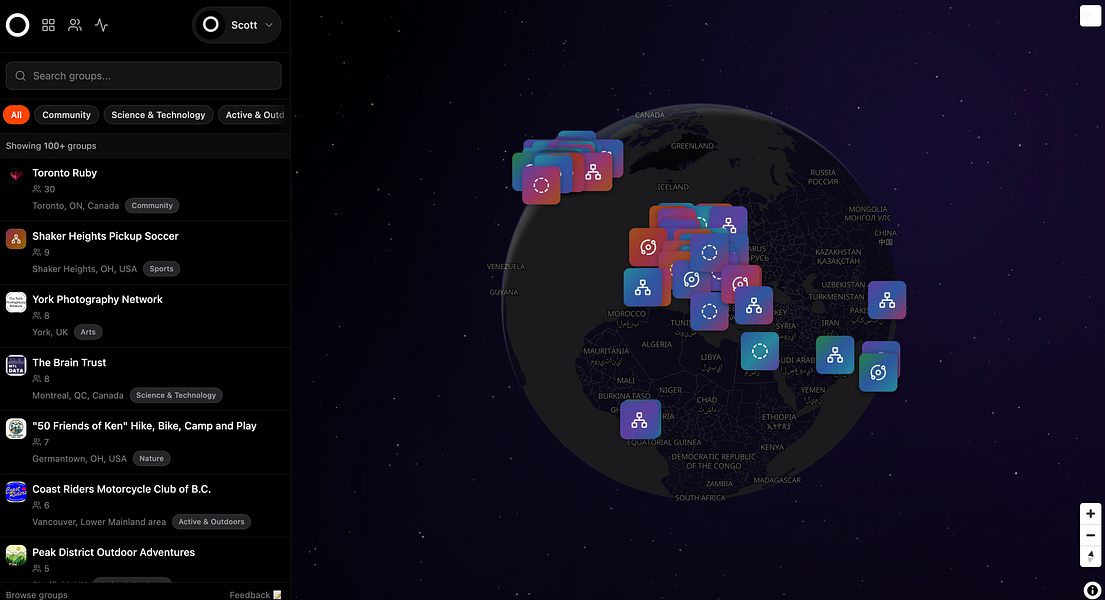Click the Community tag on Toronto Ruby

pyautogui.click(x=152, y=206)
